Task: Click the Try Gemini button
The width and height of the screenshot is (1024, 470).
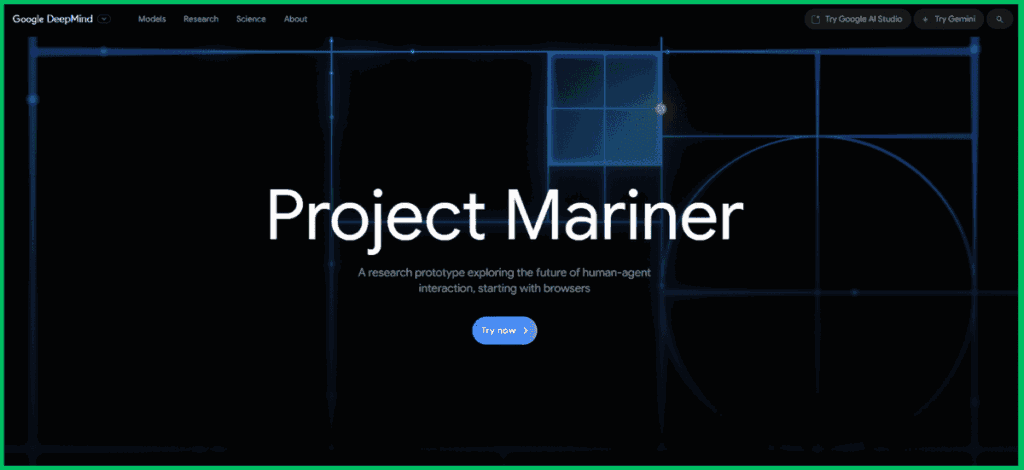Action: click(949, 20)
